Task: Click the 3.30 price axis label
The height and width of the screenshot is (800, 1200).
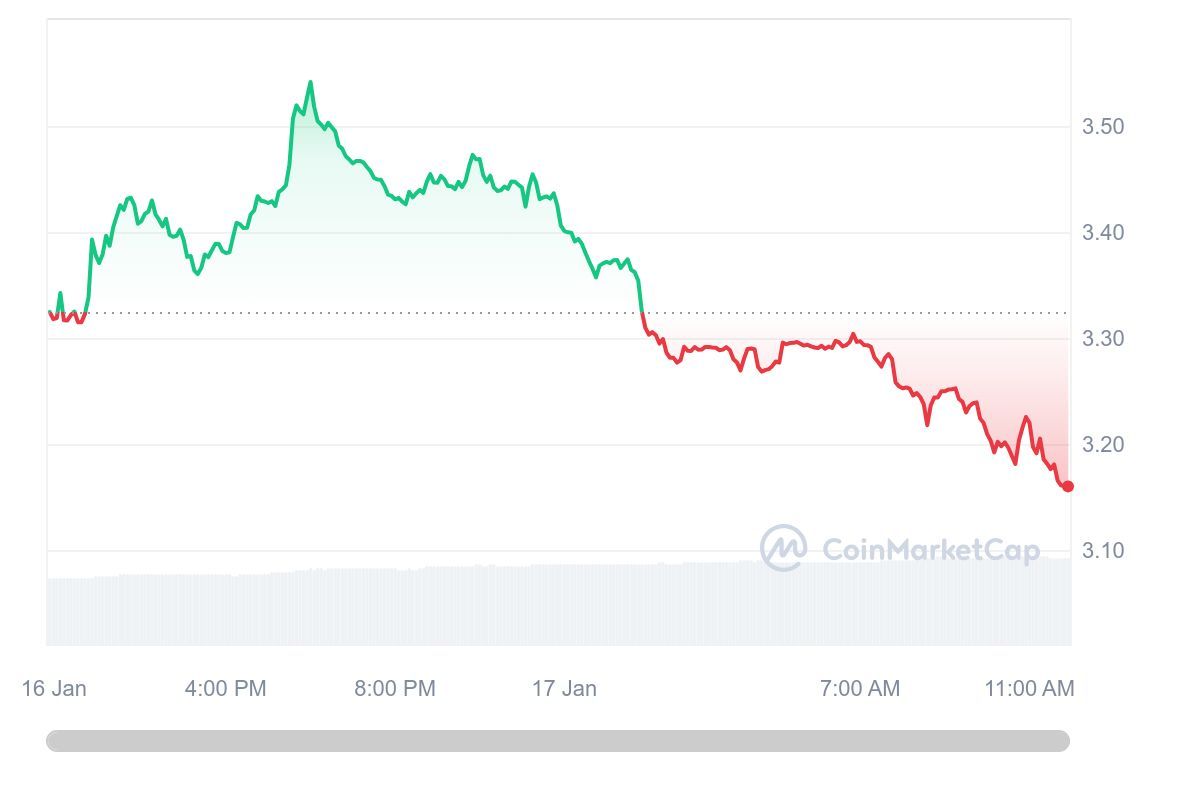Action: pyautogui.click(x=1103, y=338)
